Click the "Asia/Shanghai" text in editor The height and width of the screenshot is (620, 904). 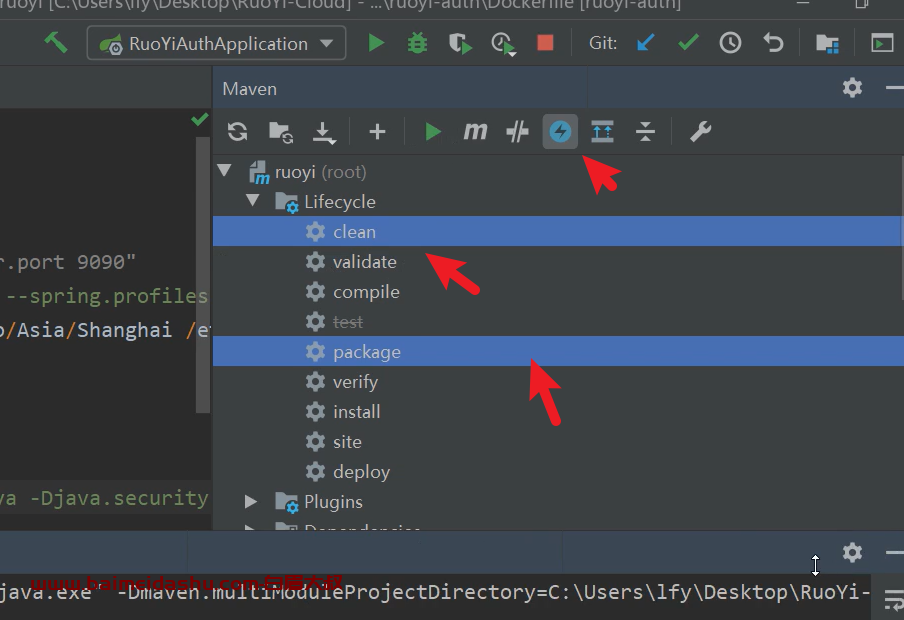tap(95, 330)
